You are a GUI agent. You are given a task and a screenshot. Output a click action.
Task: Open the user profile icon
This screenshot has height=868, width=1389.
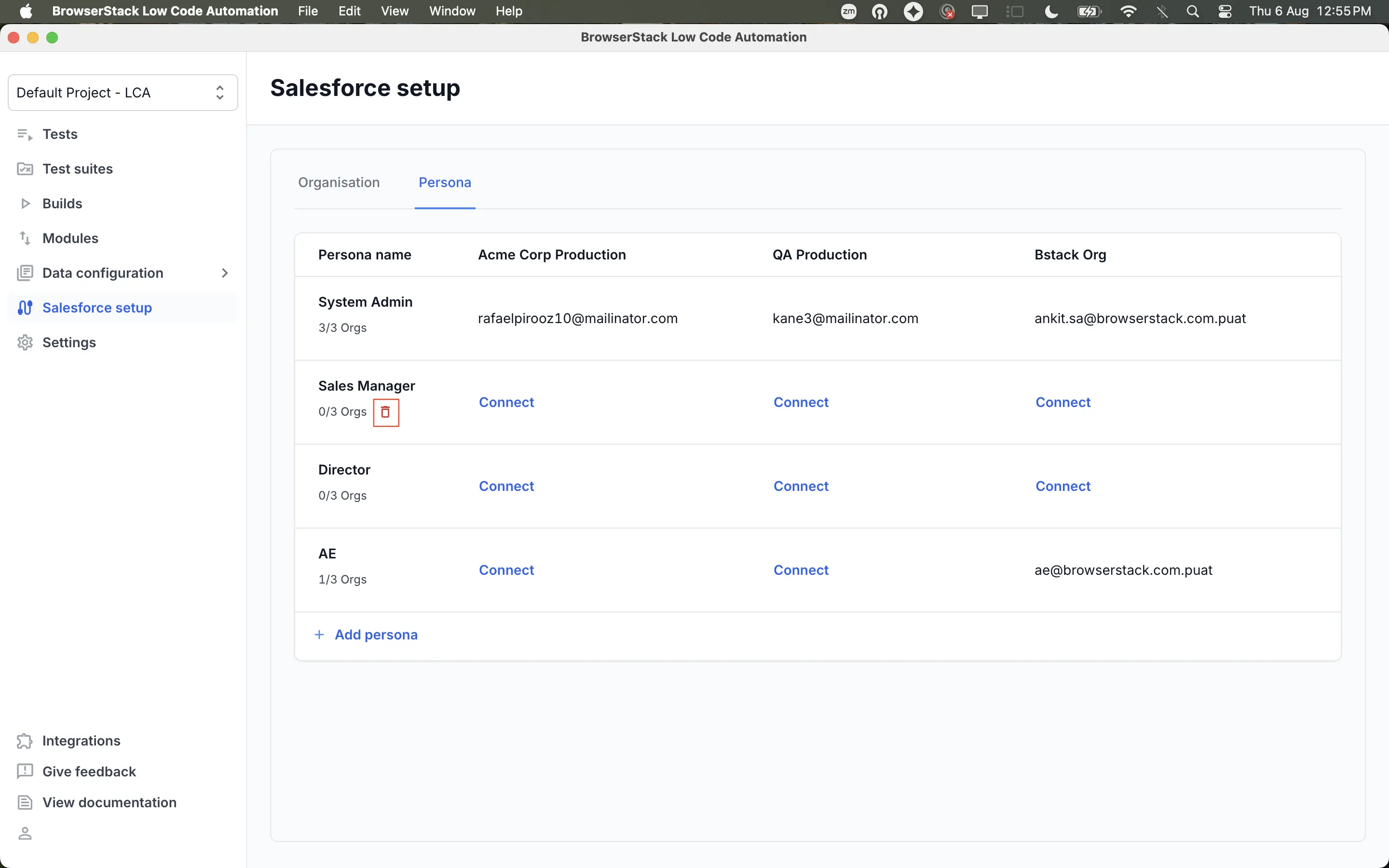(x=25, y=833)
